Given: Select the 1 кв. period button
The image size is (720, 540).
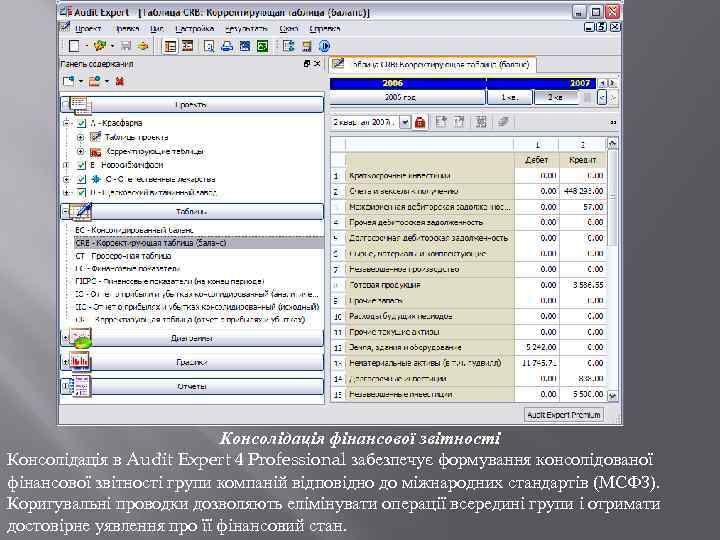Looking at the screenshot, I should (509, 97).
